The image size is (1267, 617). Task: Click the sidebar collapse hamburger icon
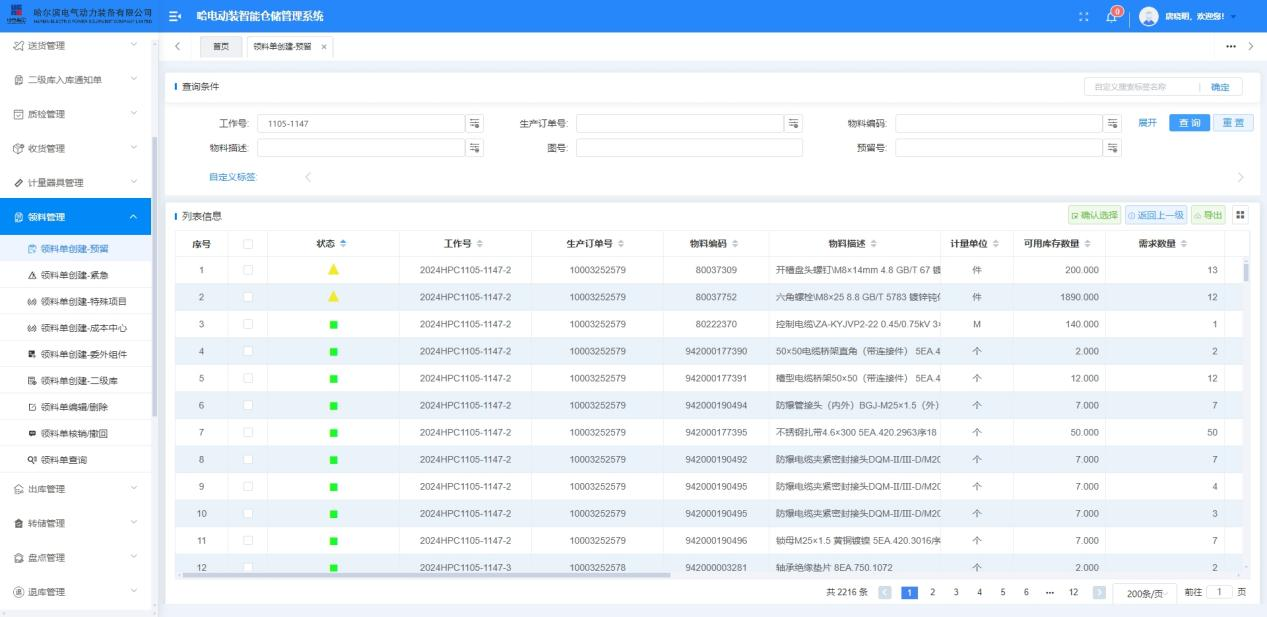point(175,17)
